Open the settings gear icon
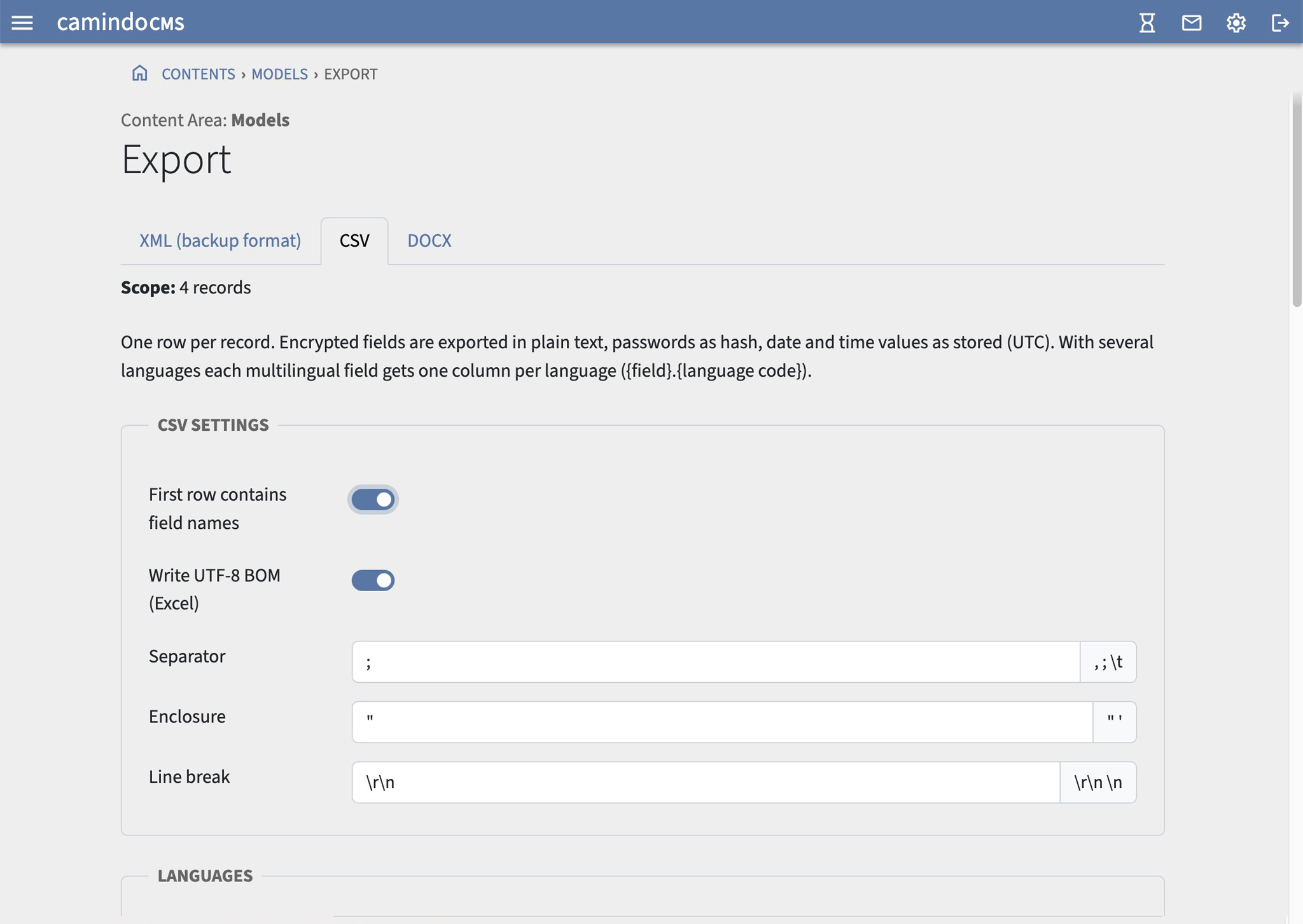This screenshot has width=1303, height=924. point(1236,23)
